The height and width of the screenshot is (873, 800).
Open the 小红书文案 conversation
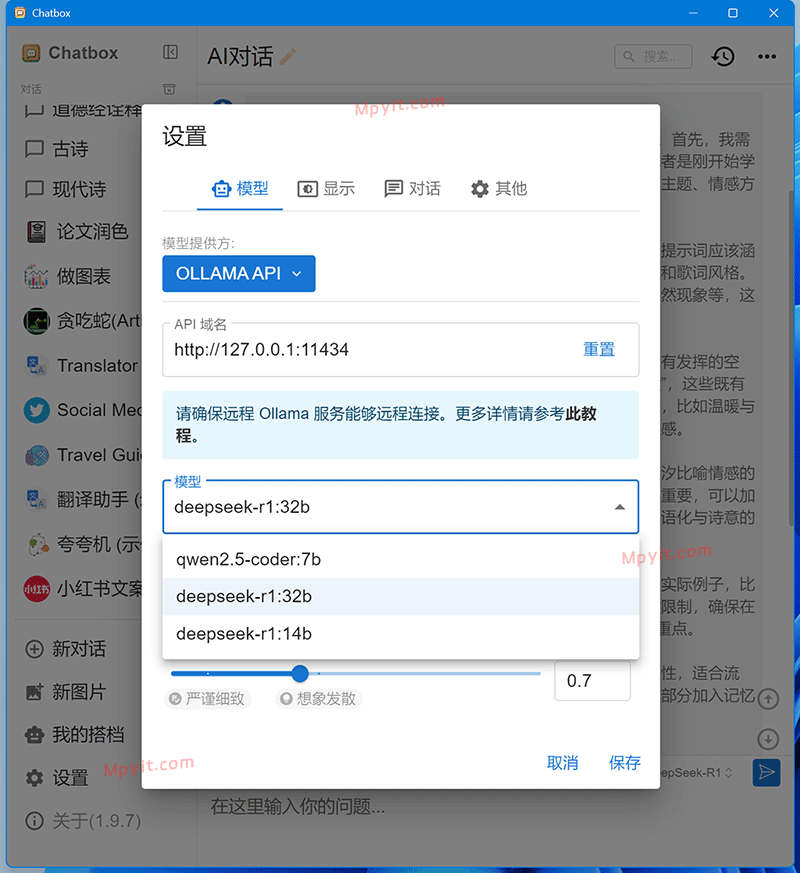click(82, 588)
